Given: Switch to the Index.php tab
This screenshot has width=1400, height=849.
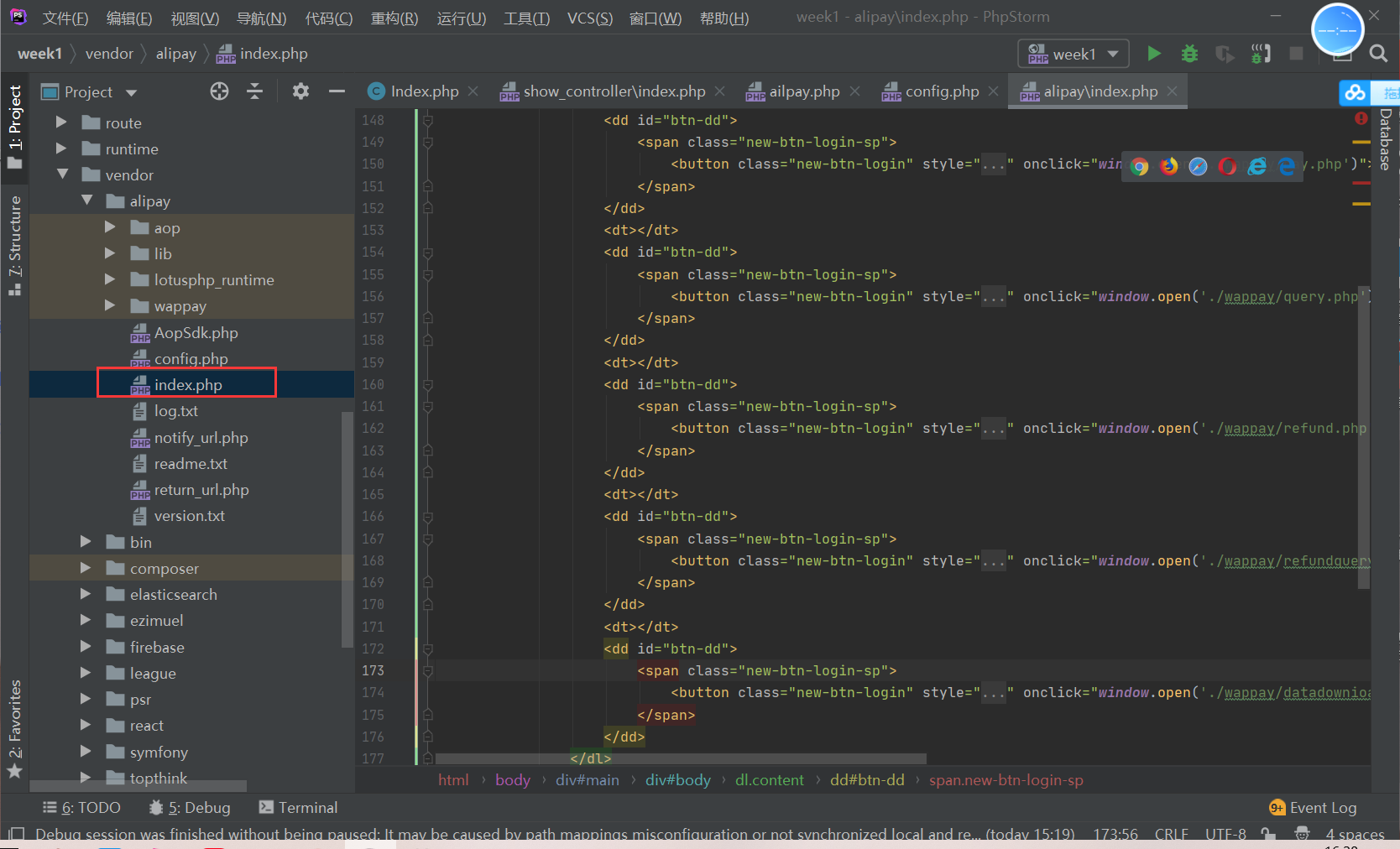Looking at the screenshot, I should point(424,91).
